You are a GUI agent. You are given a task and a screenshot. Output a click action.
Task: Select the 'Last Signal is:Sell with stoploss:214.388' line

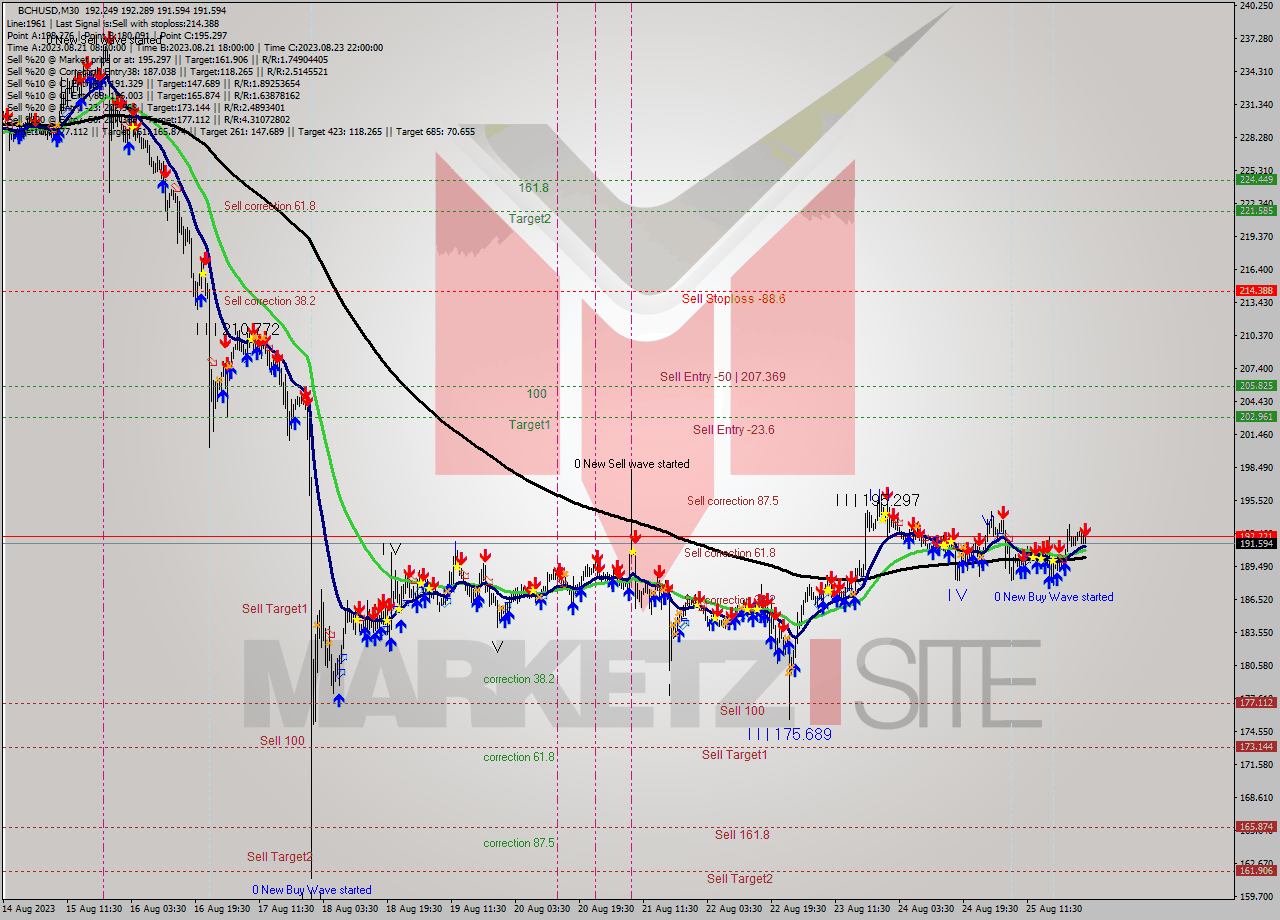click(x=137, y=22)
